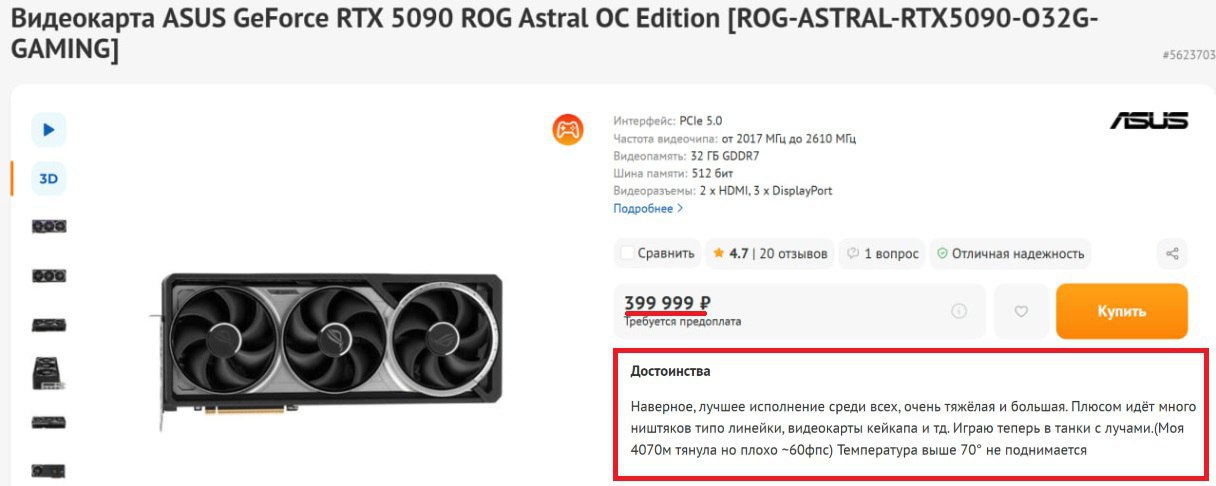
Task: Expand specs with the Подробнее chevron
Action: 681,209
